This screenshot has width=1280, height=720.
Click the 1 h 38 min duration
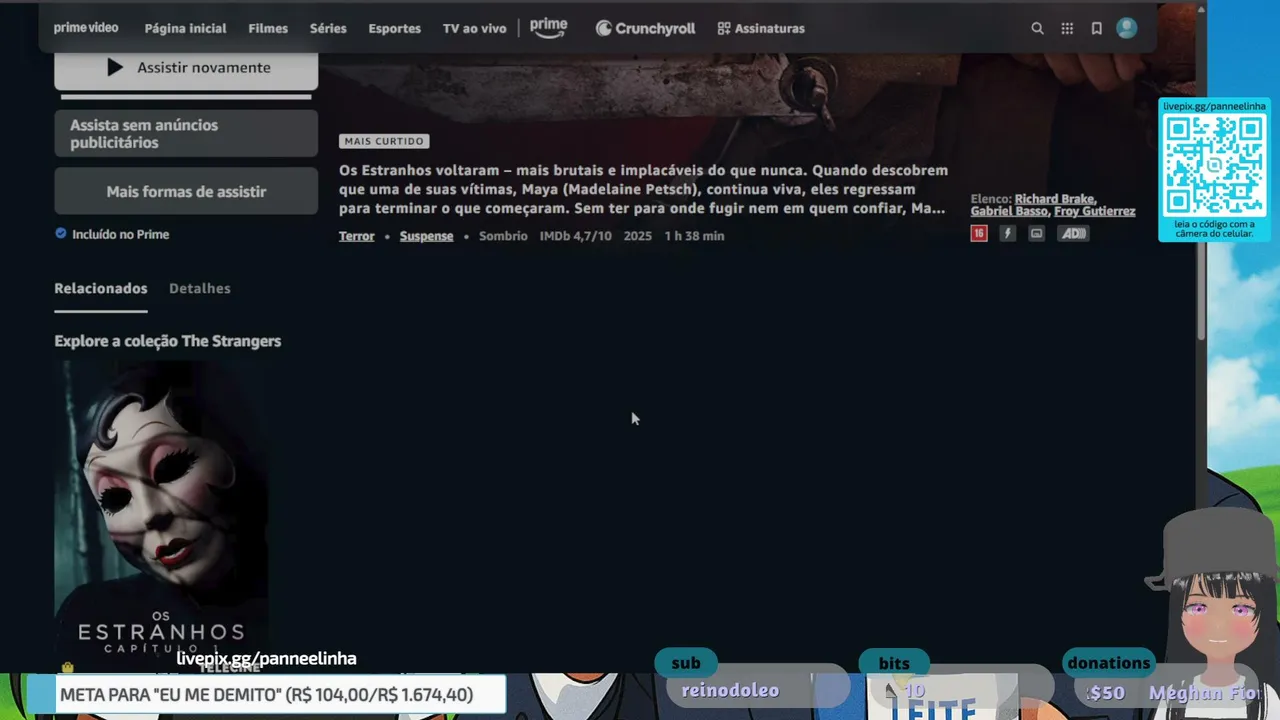tap(694, 236)
